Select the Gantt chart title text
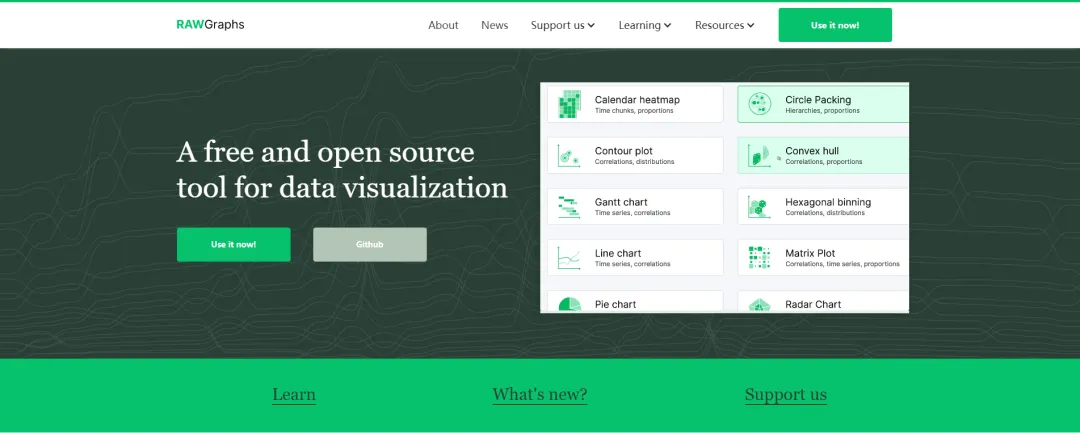This screenshot has height=433, width=1080. point(621,202)
